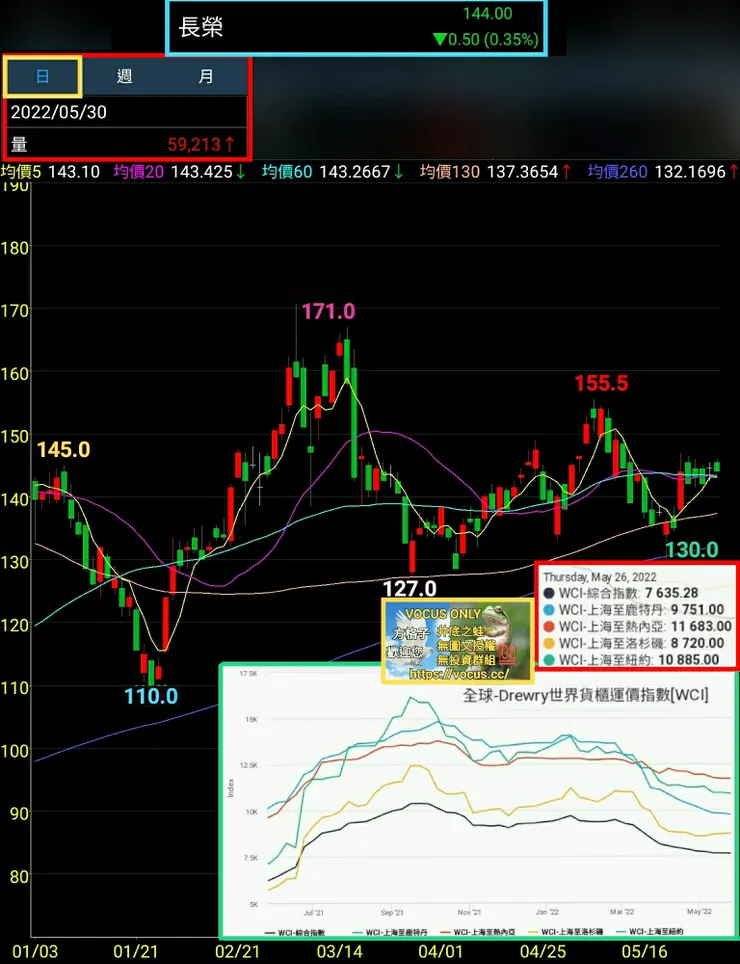Viewport: 740px width, 964px height.
Task: Toggle WCI-上海至鹿特丹 legend series
Action: coord(390,932)
